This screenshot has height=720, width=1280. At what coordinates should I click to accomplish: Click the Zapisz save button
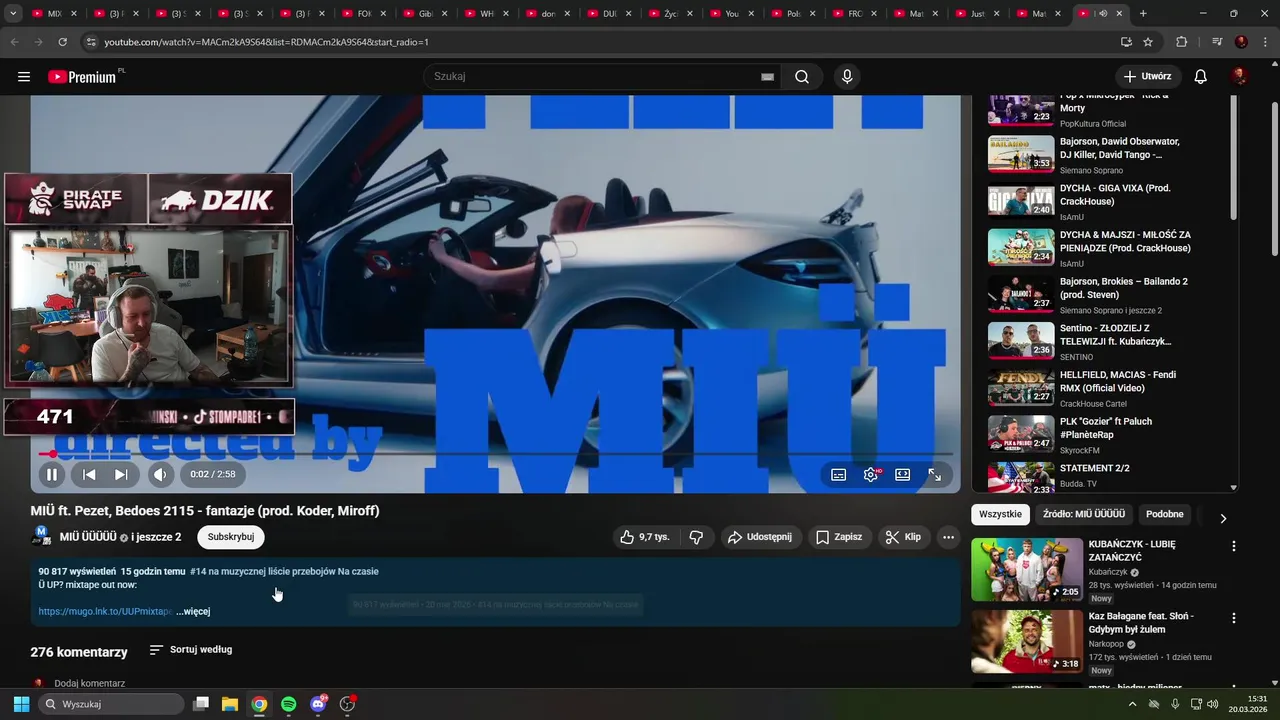click(838, 537)
